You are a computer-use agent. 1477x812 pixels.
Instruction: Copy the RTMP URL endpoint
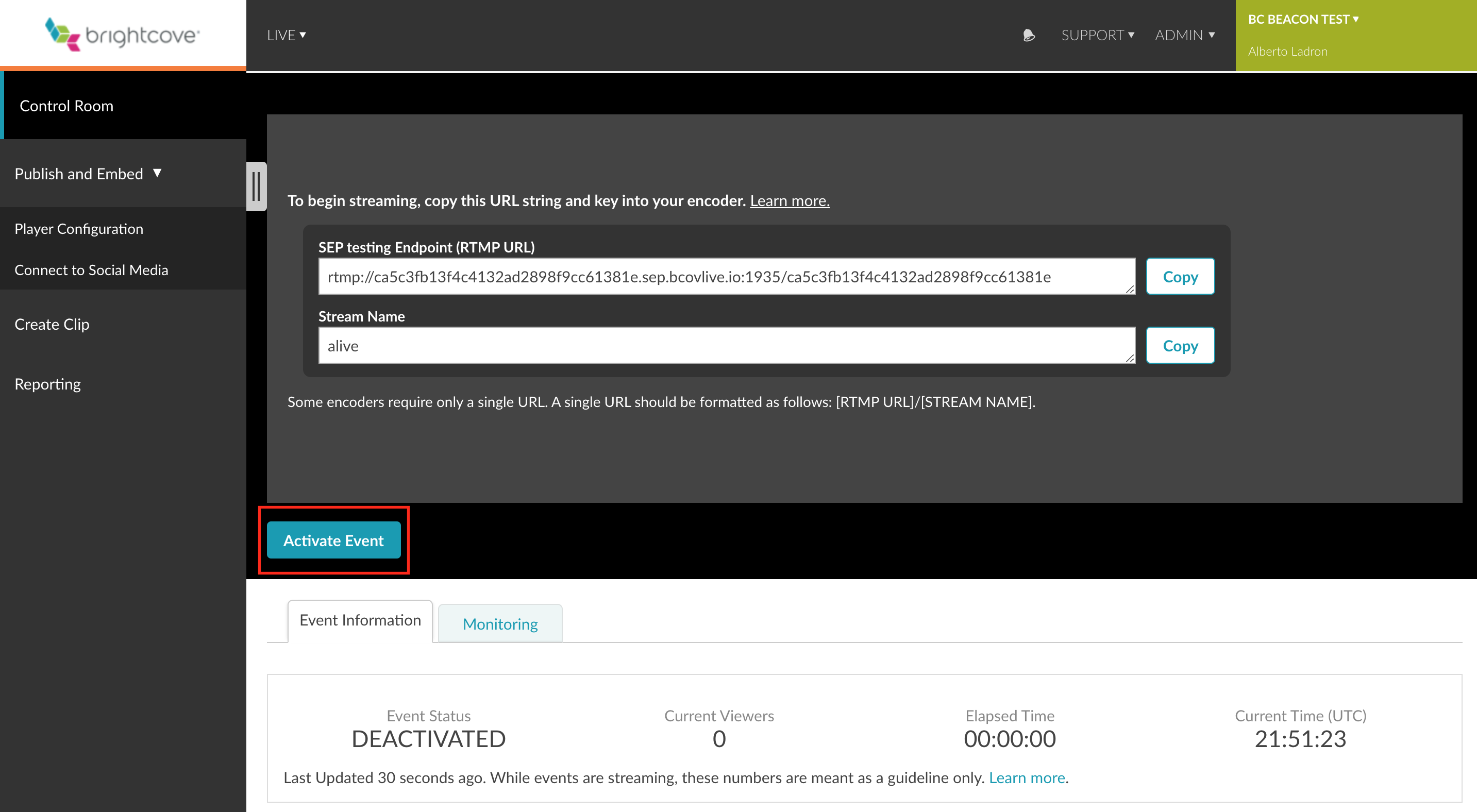pos(1181,276)
